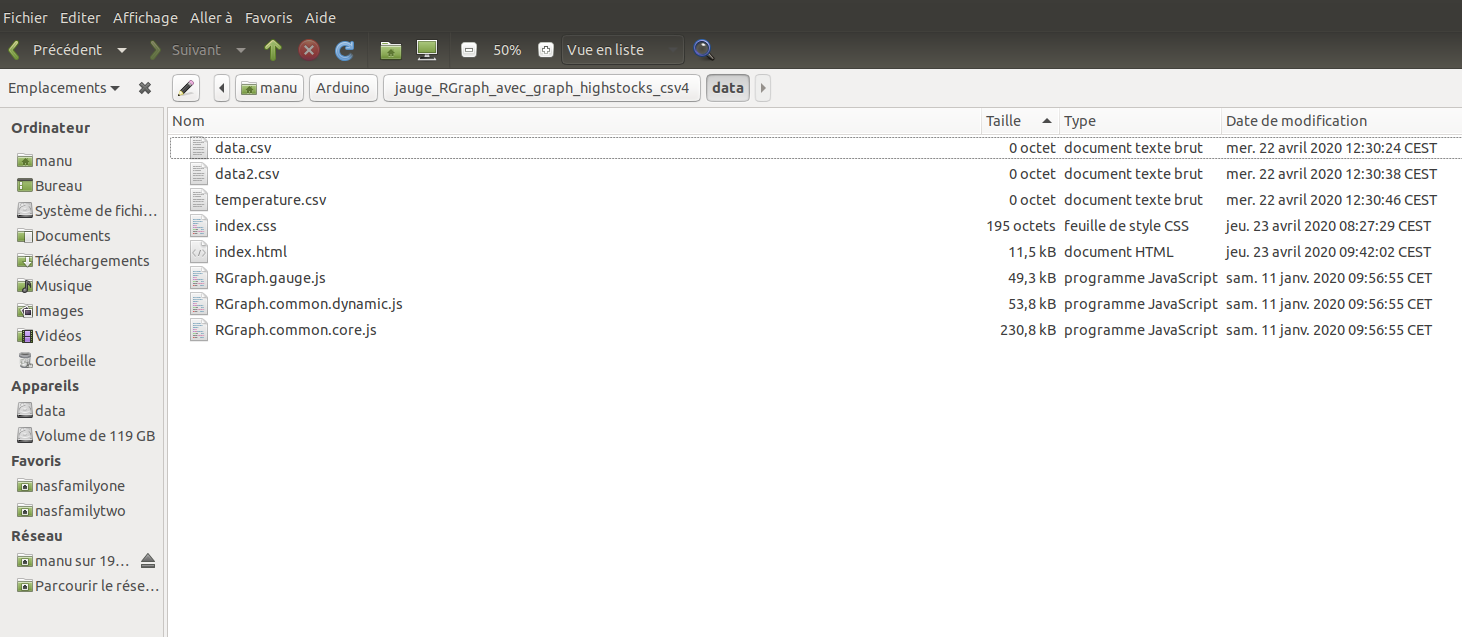Open the home folder from the toolbar
Screen dimensions: 1462x637
pos(391,50)
